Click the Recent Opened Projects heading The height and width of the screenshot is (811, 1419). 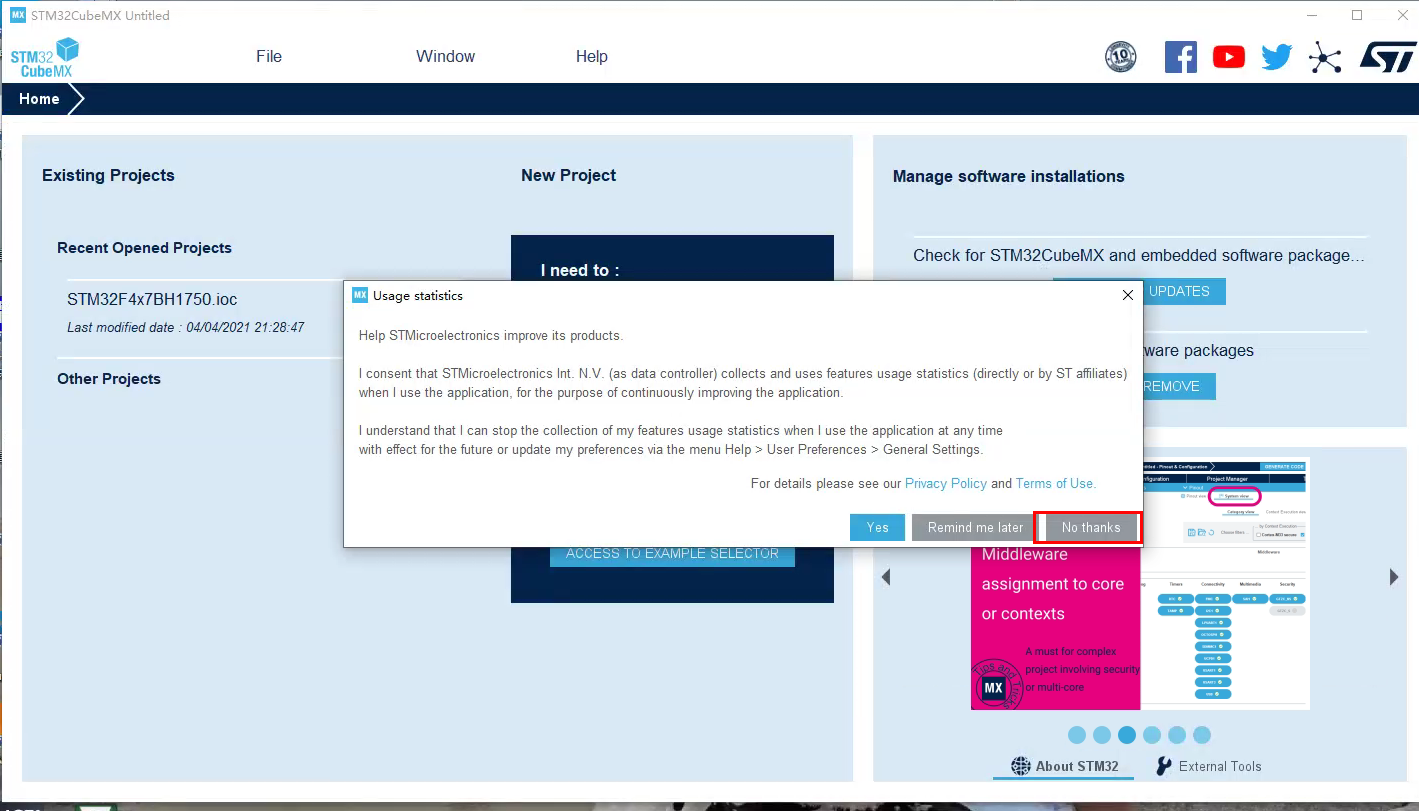tap(144, 248)
